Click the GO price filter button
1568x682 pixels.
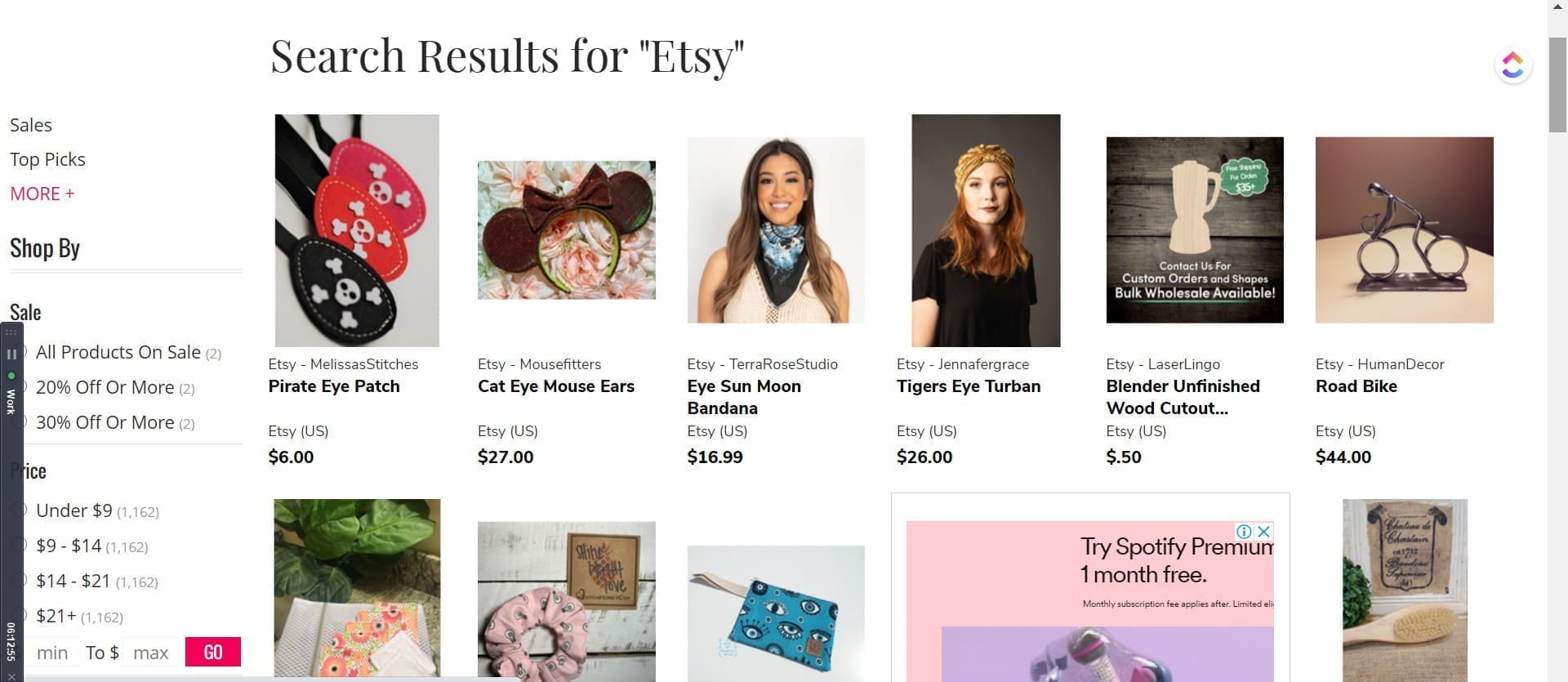coord(213,652)
